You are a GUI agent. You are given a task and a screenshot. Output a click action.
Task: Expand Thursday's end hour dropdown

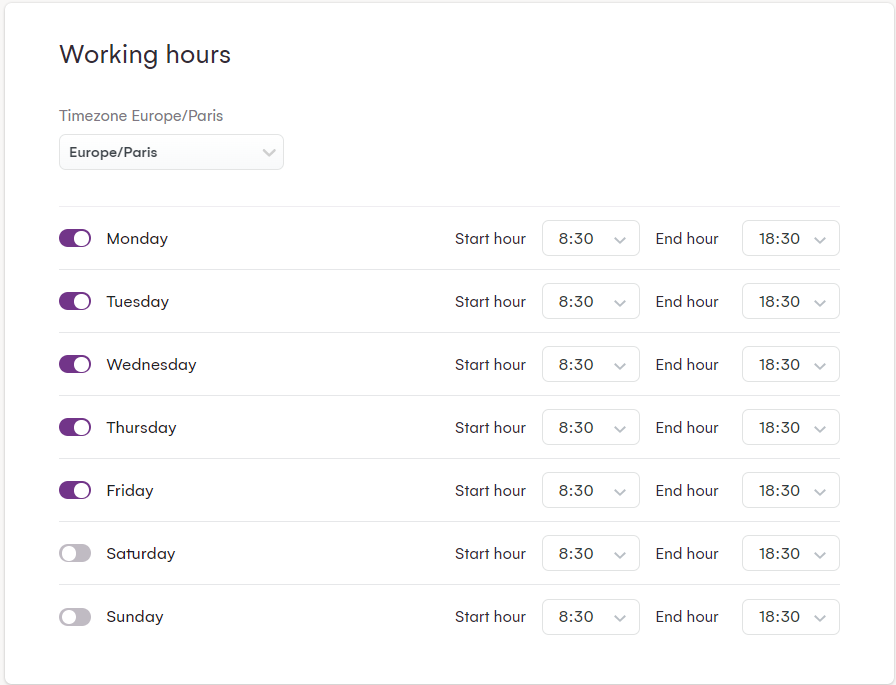click(x=790, y=427)
